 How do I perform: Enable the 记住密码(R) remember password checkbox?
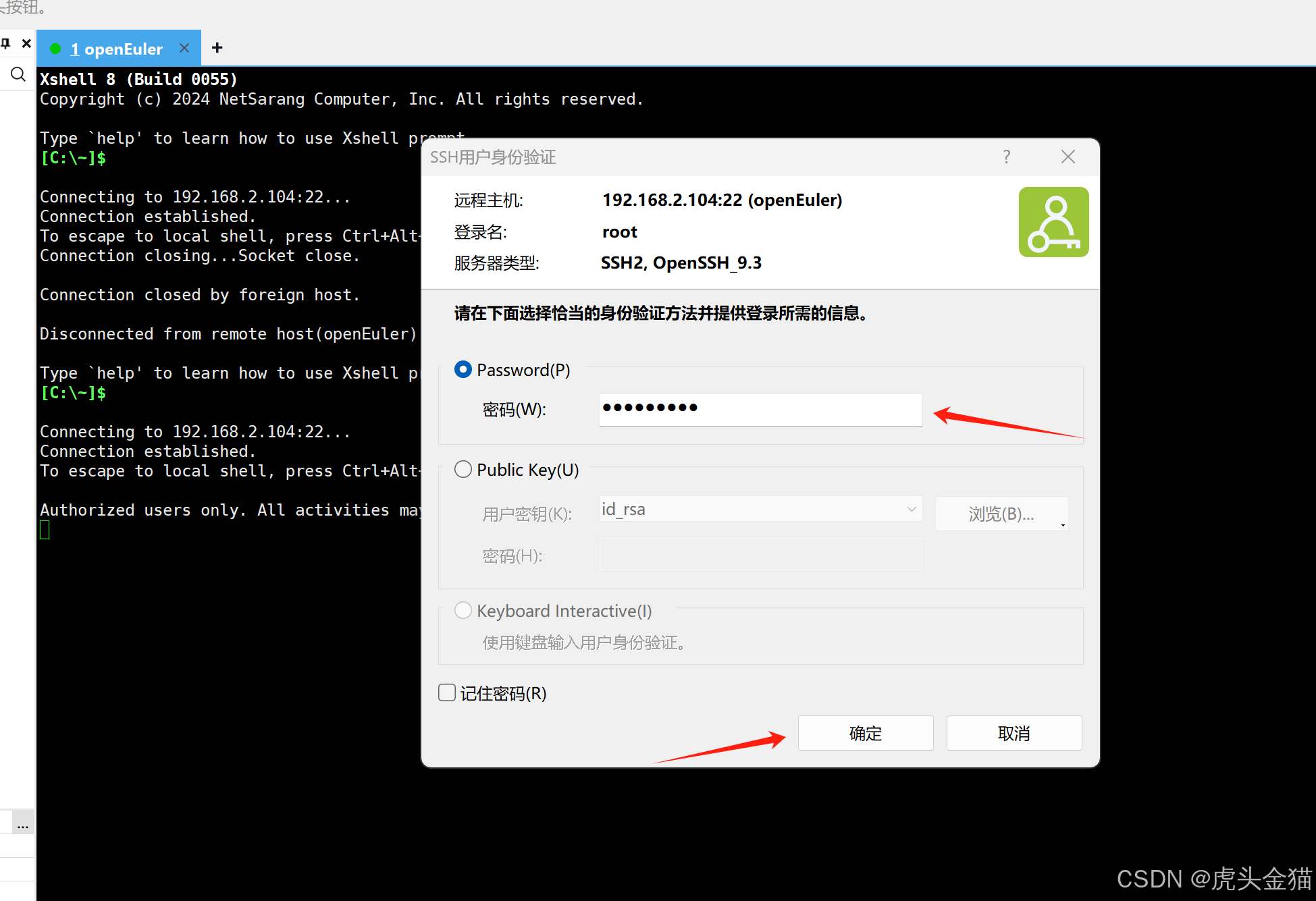pyautogui.click(x=447, y=692)
